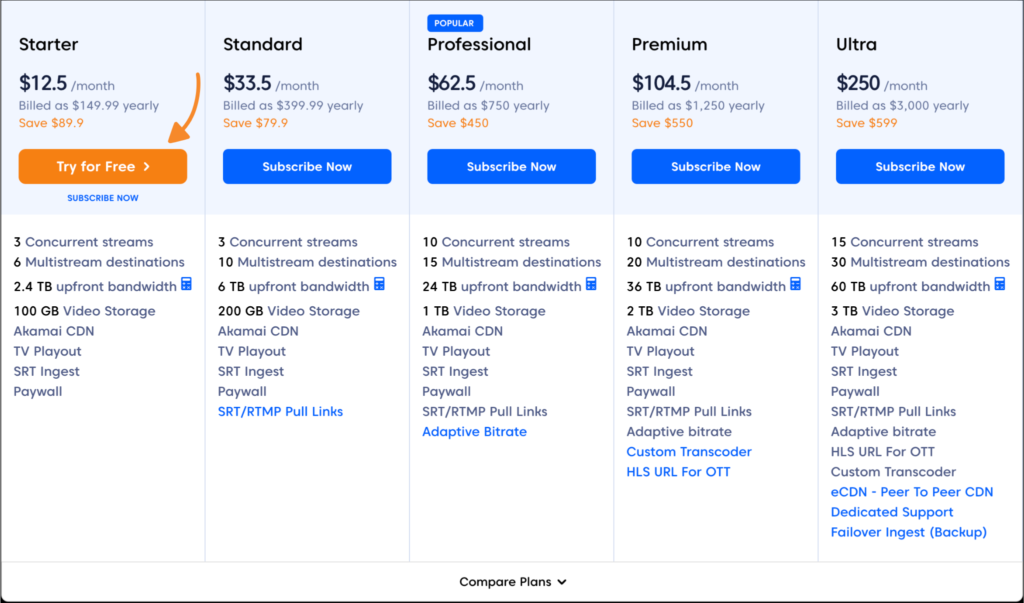Open HLS URL For OTT link in Premium
The image size is (1024, 603).
[x=678, y=472]
